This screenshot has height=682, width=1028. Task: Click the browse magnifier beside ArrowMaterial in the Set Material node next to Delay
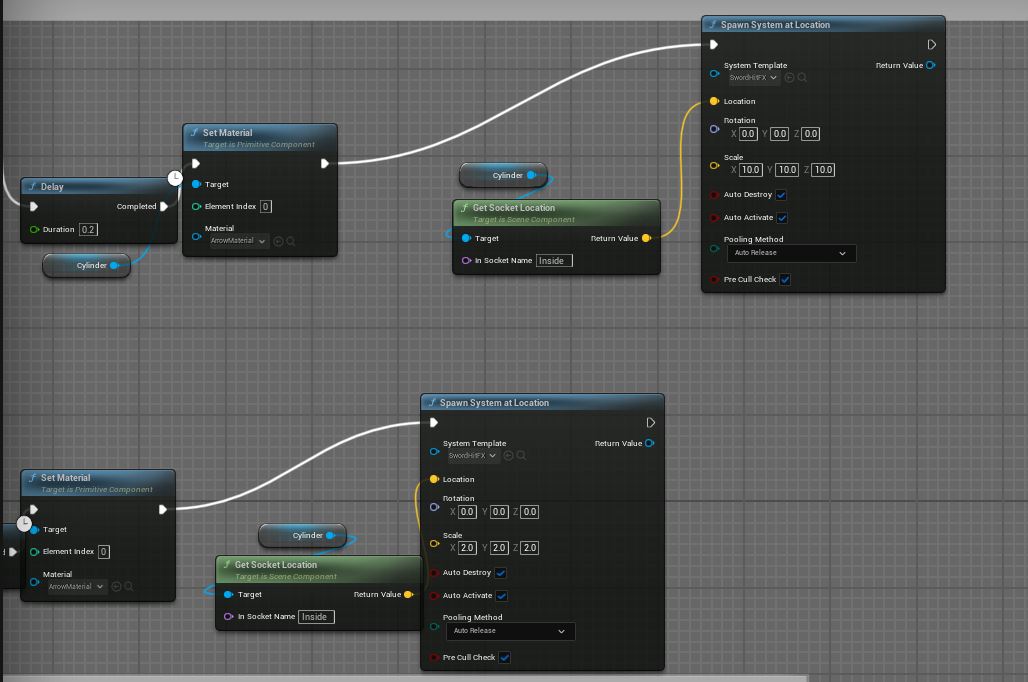pyautogui.click(x=291, y=241)
